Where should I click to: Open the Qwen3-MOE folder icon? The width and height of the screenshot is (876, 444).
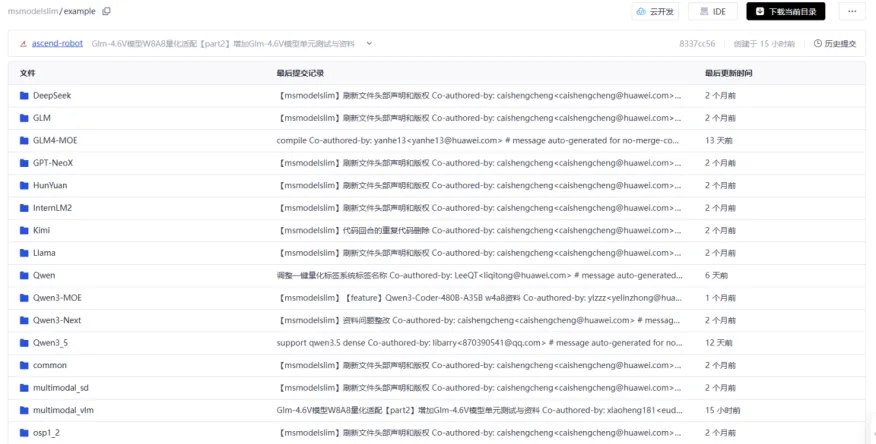pyautogui.click(x=24, y=298)
